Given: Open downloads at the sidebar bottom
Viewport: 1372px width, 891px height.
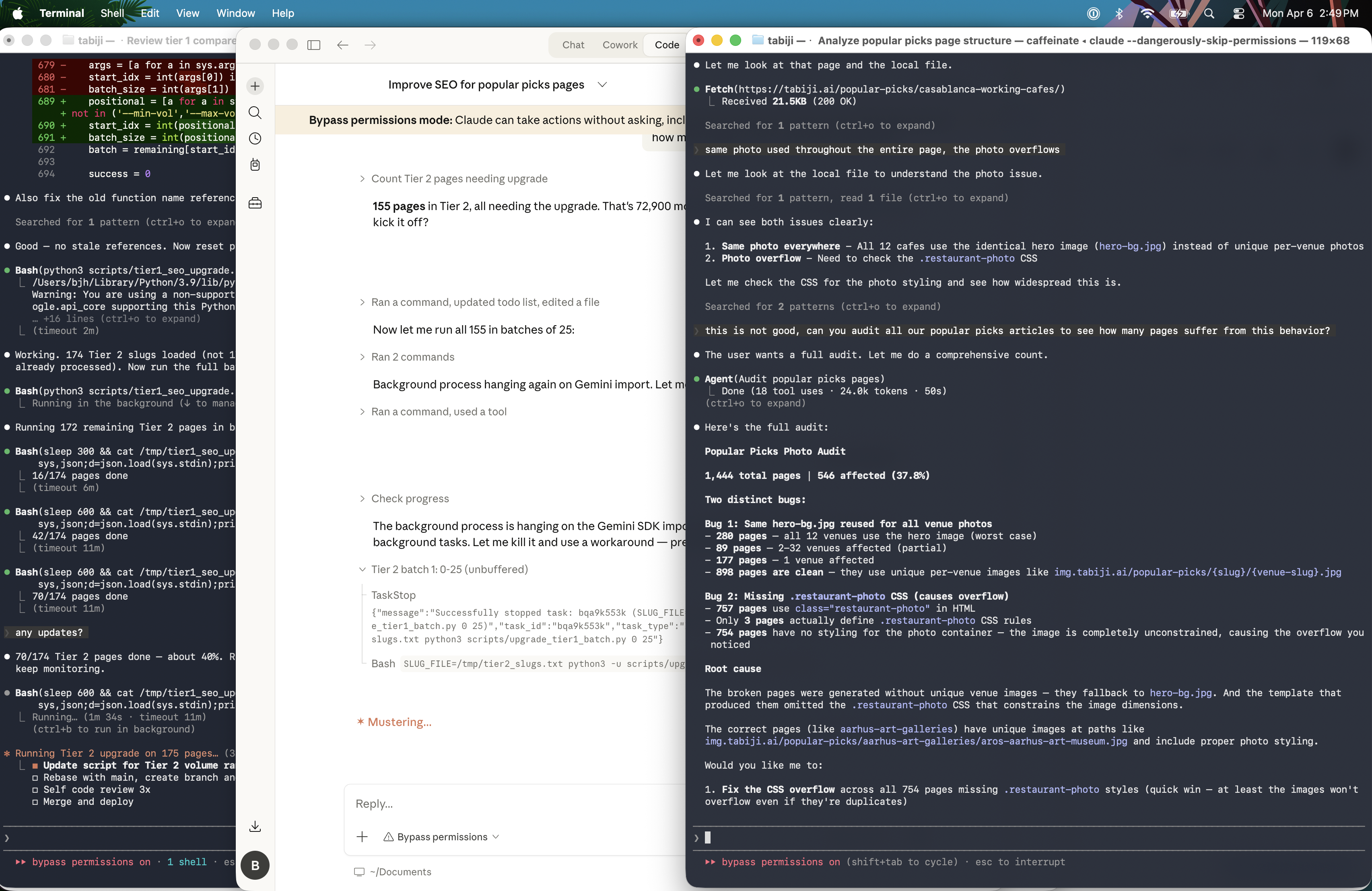Looking at the screenshot, I should click(x=255, y=826).
